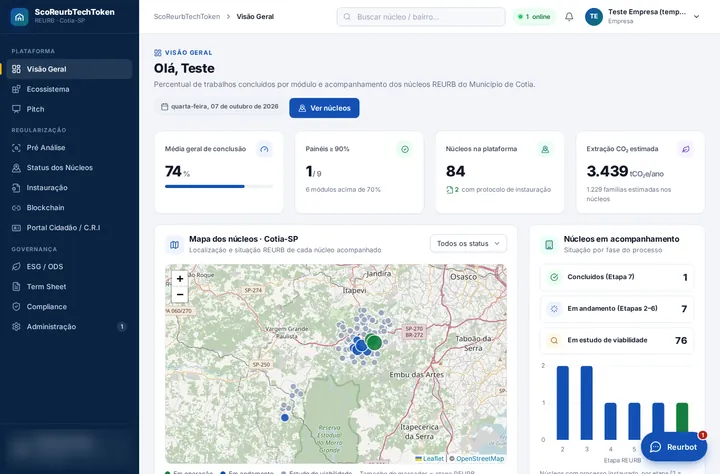Click the green bar in the Etapa chart
The width and height of the screenshot is (720, 474).
[682, 418]
